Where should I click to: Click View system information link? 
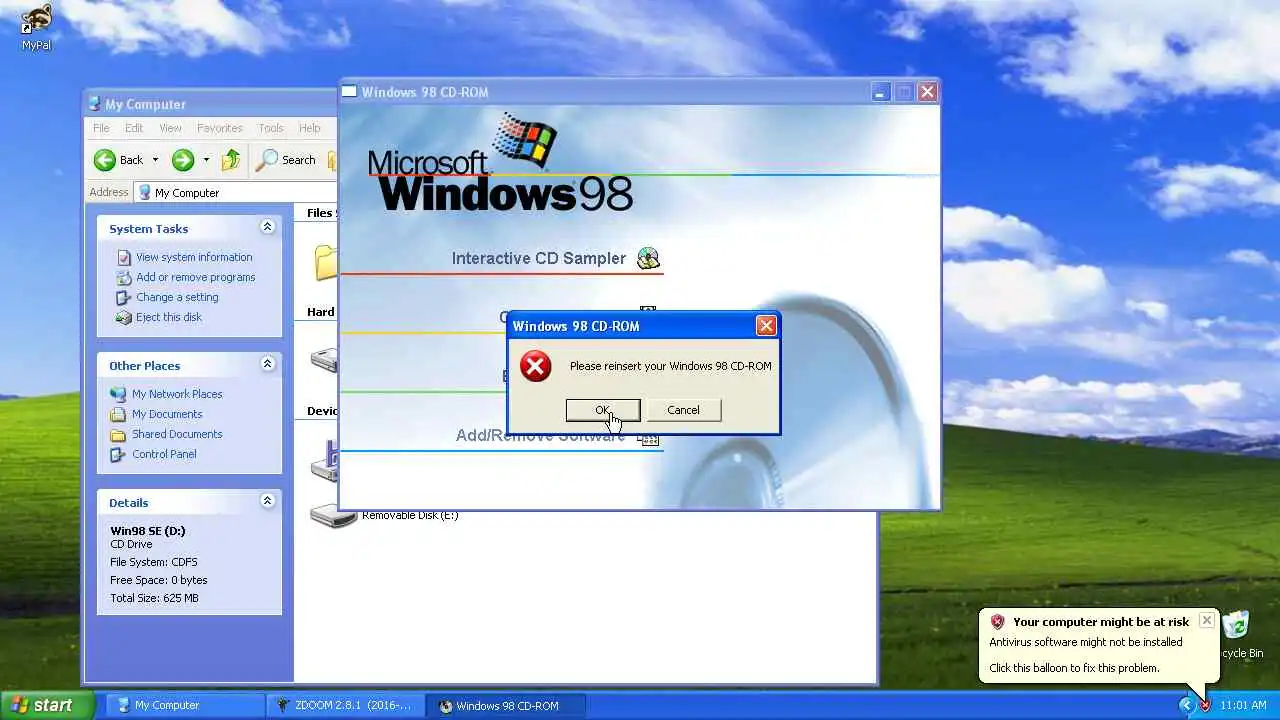point(194,257)
